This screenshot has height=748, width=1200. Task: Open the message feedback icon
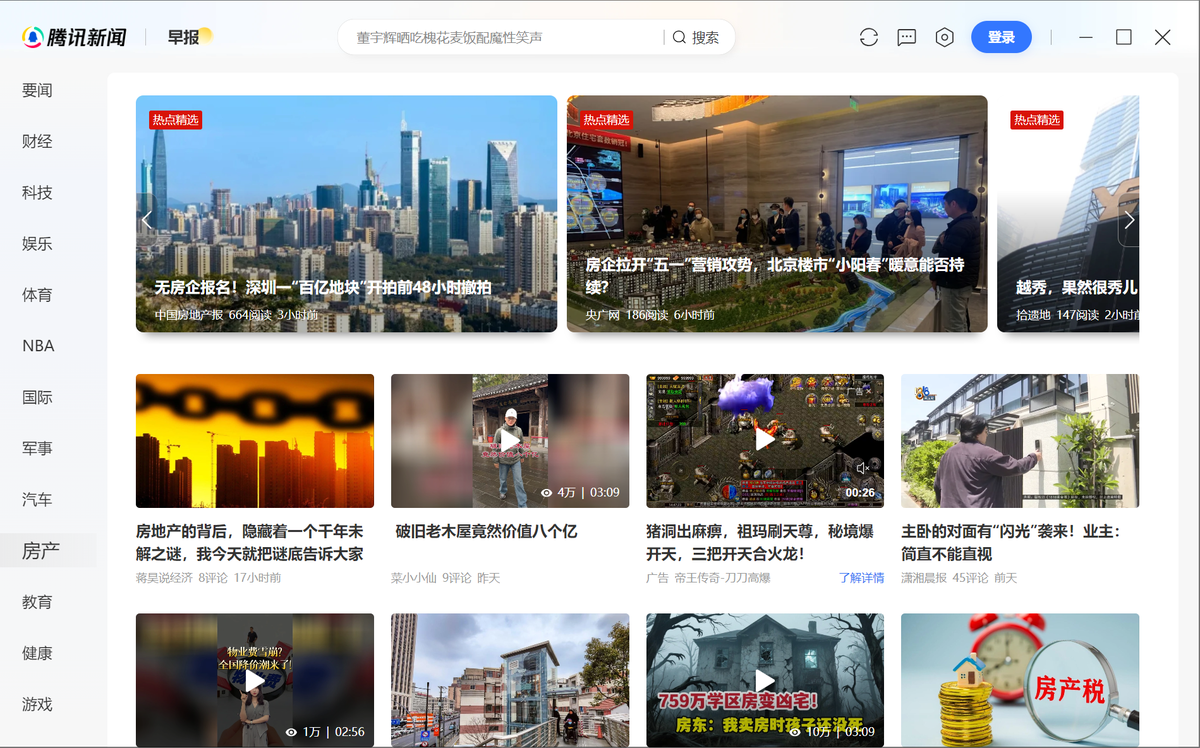pos(907,37)
